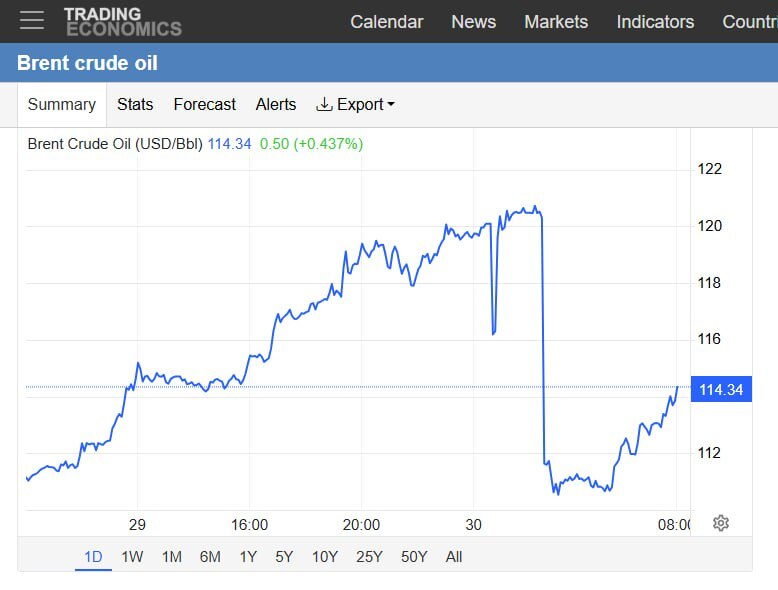The image size is (778, 590).
Task: Select the 1W time range
Action: [132, 557]
